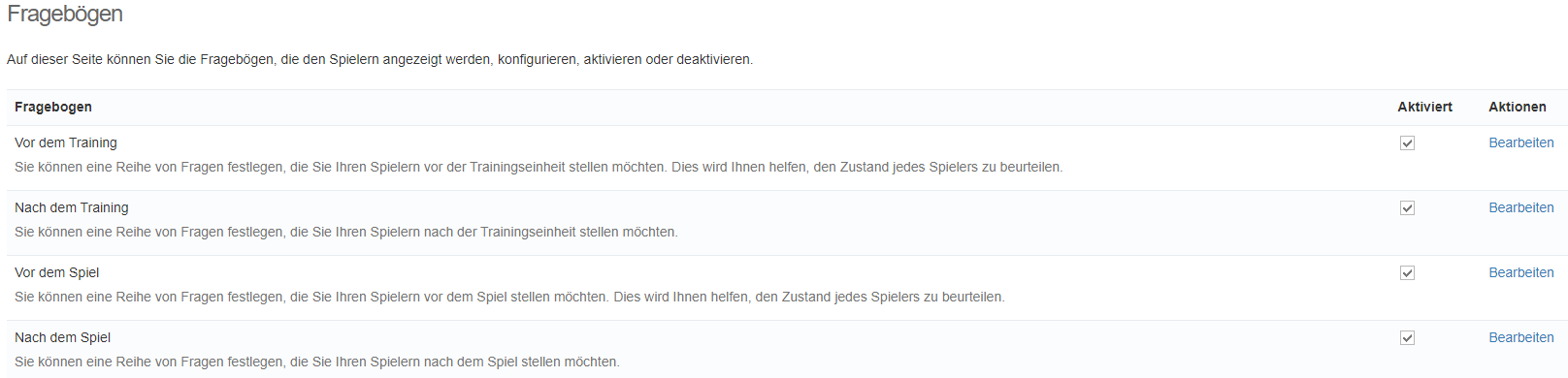Uncheck the Aktiviert box for Vor dem Training
The height and width of the screenshot is (378, 1568).
(x=1407, y=143)
